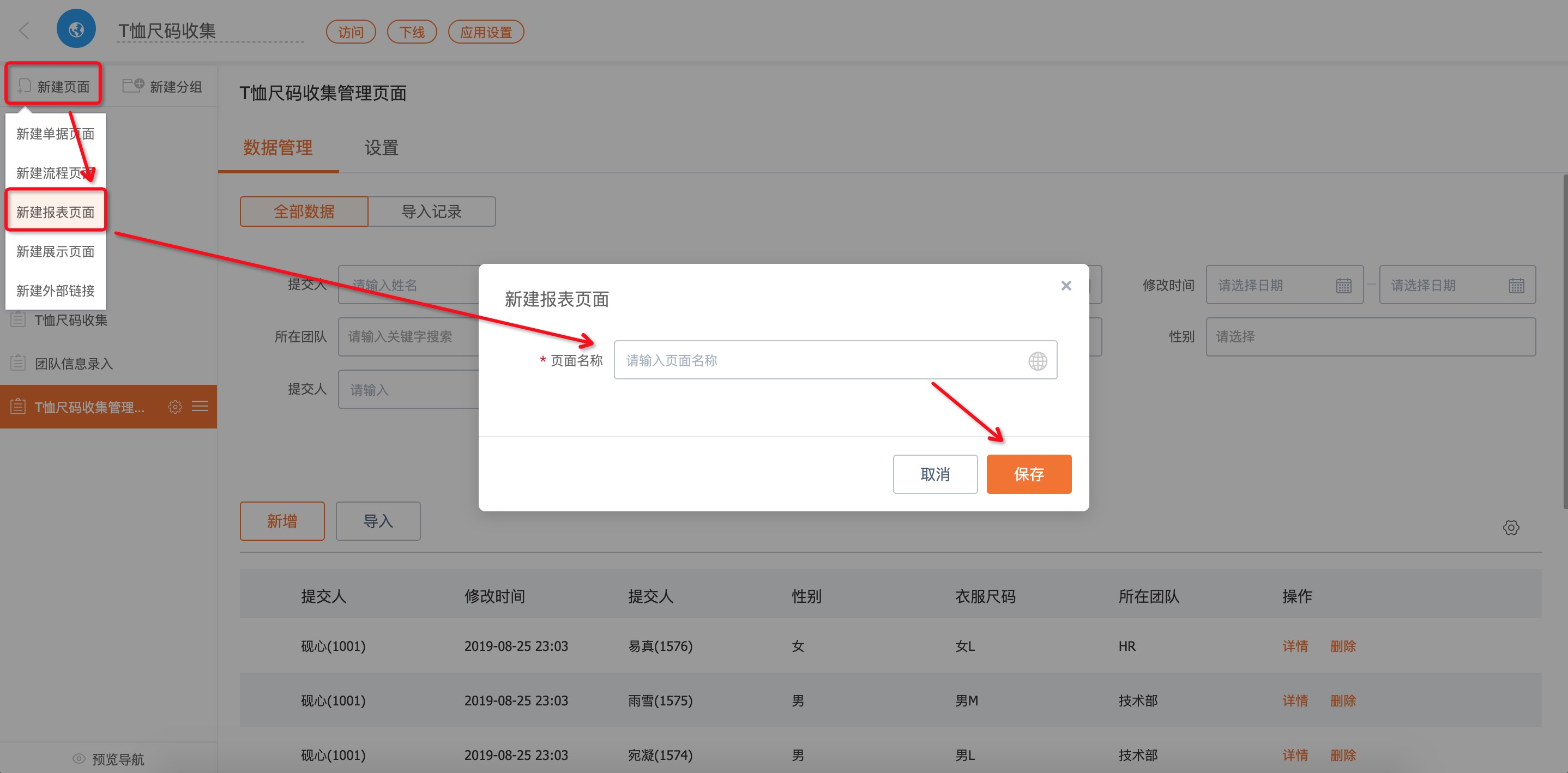
Task: Click the 新建分组 folder icon
Action: pyautogui.click(x=132, y=85)
